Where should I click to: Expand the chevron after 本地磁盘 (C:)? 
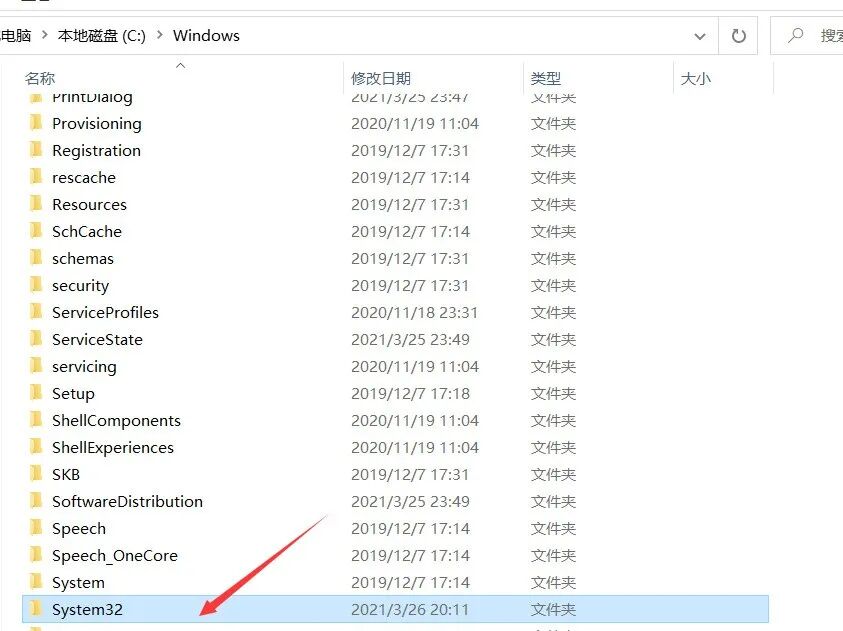(x=160, y=35)
